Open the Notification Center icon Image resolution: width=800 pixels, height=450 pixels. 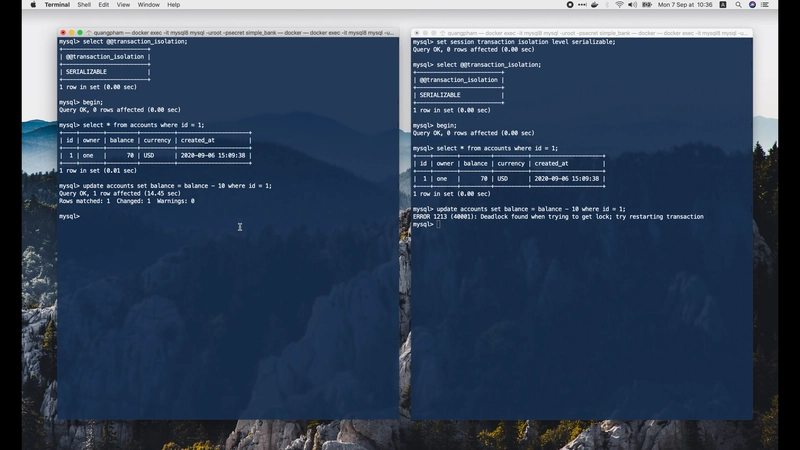pos(765,5)
